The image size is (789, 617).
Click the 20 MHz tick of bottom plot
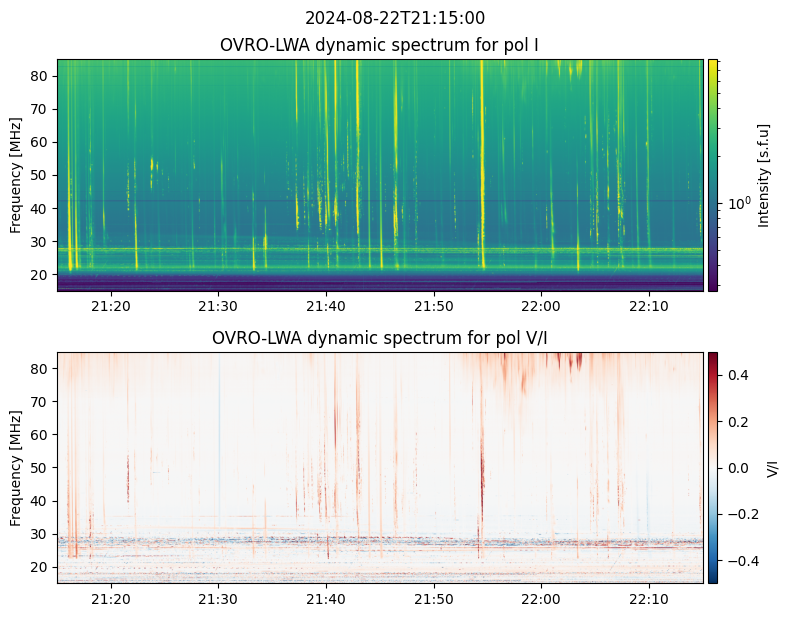pos(40,567)
